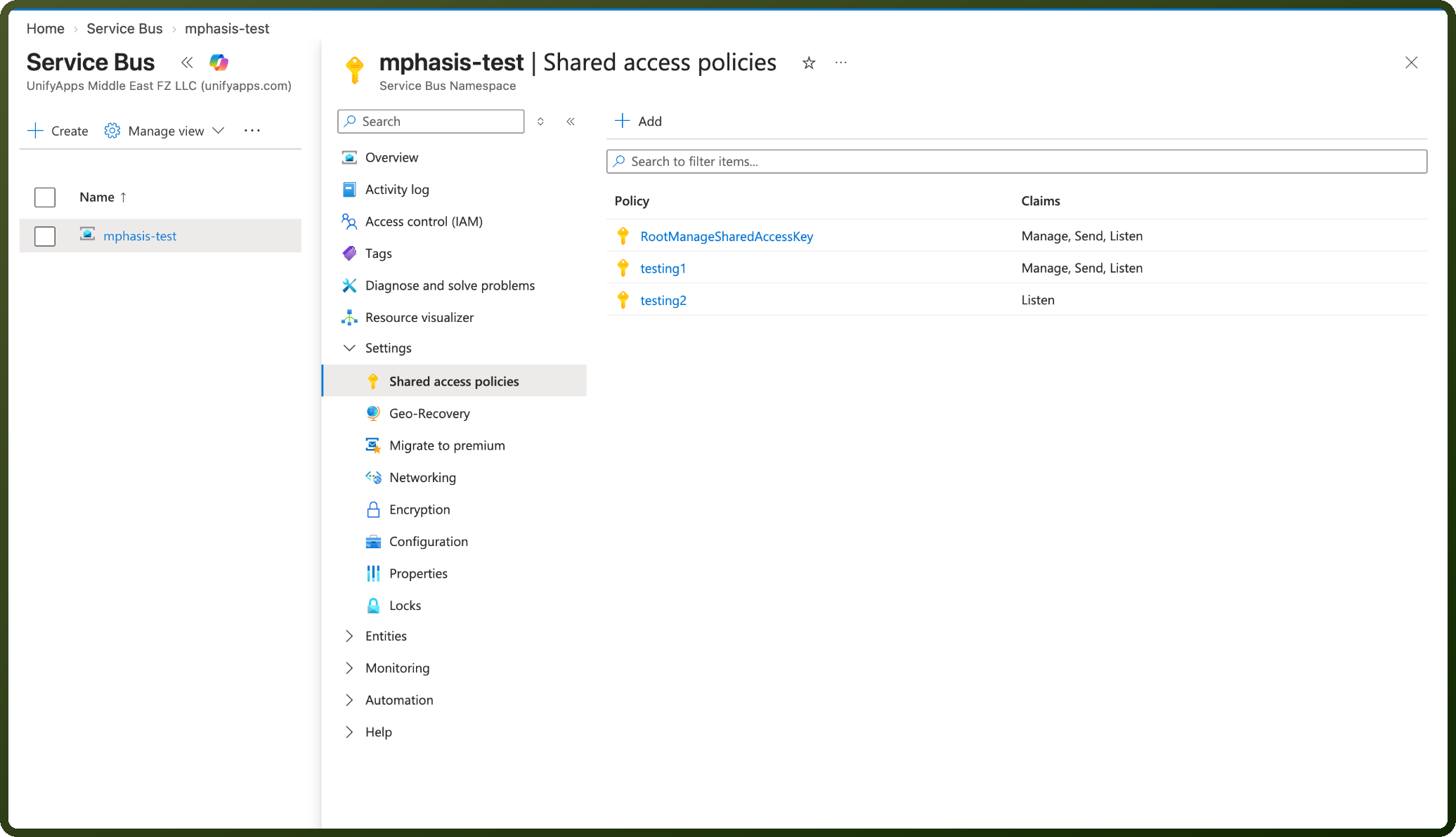Click the expand/collapse all menu arrows
The width and height of the screenshot is (1456, 837).
pyautogui.click(x=540, y=122)
